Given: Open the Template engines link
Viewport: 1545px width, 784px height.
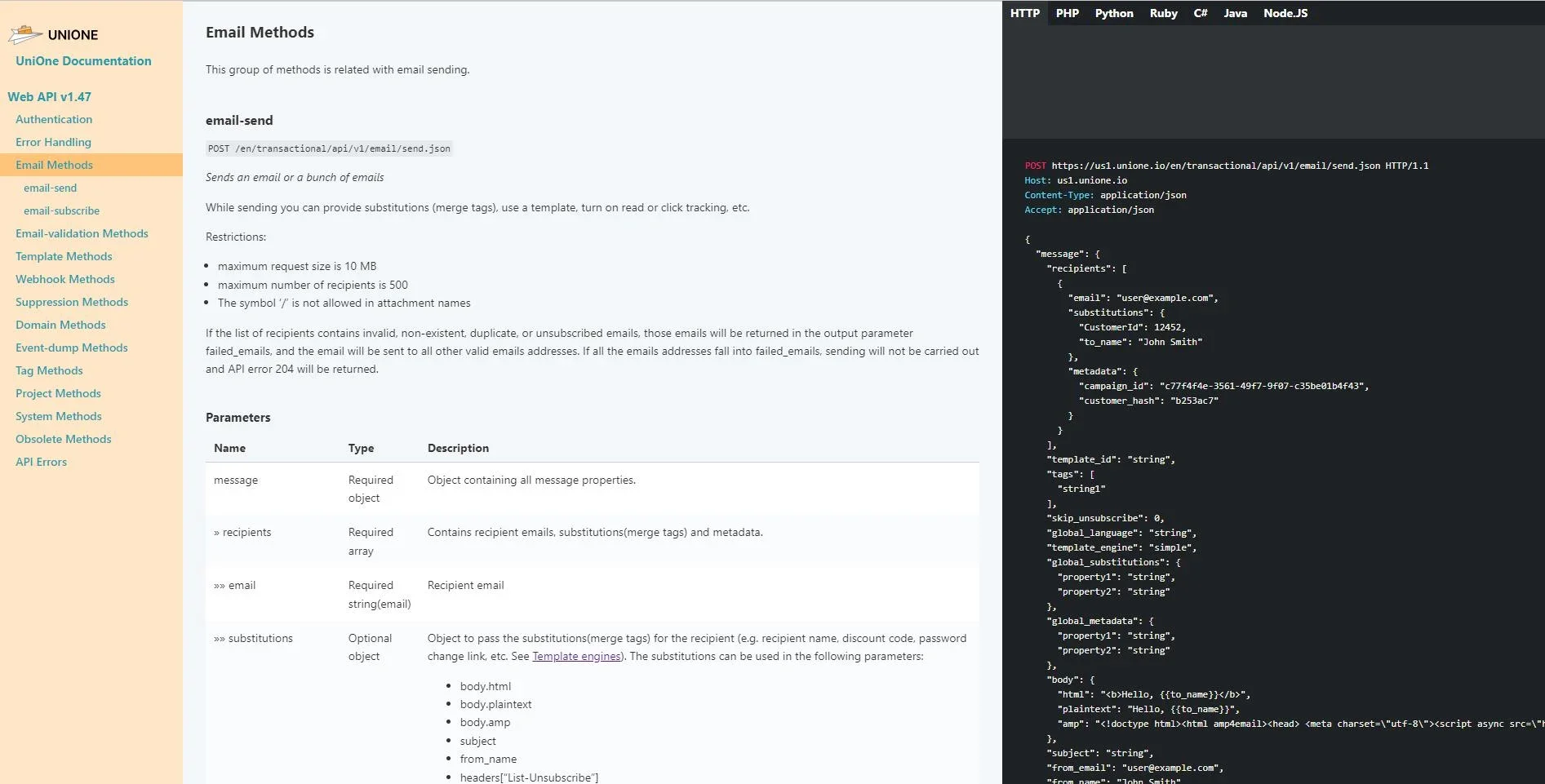Looking at the screenshot, I should [576, 657].
